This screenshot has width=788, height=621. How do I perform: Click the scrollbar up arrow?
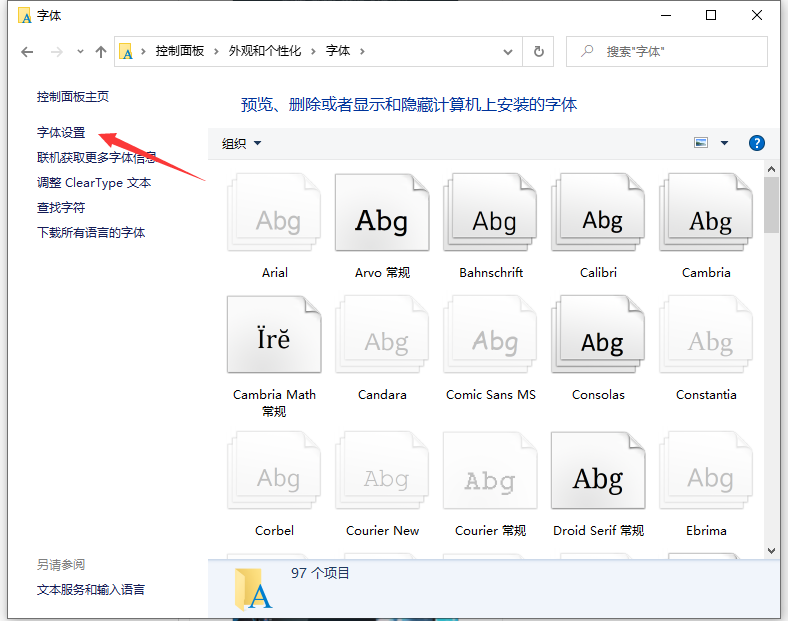(x=771, y=169)
